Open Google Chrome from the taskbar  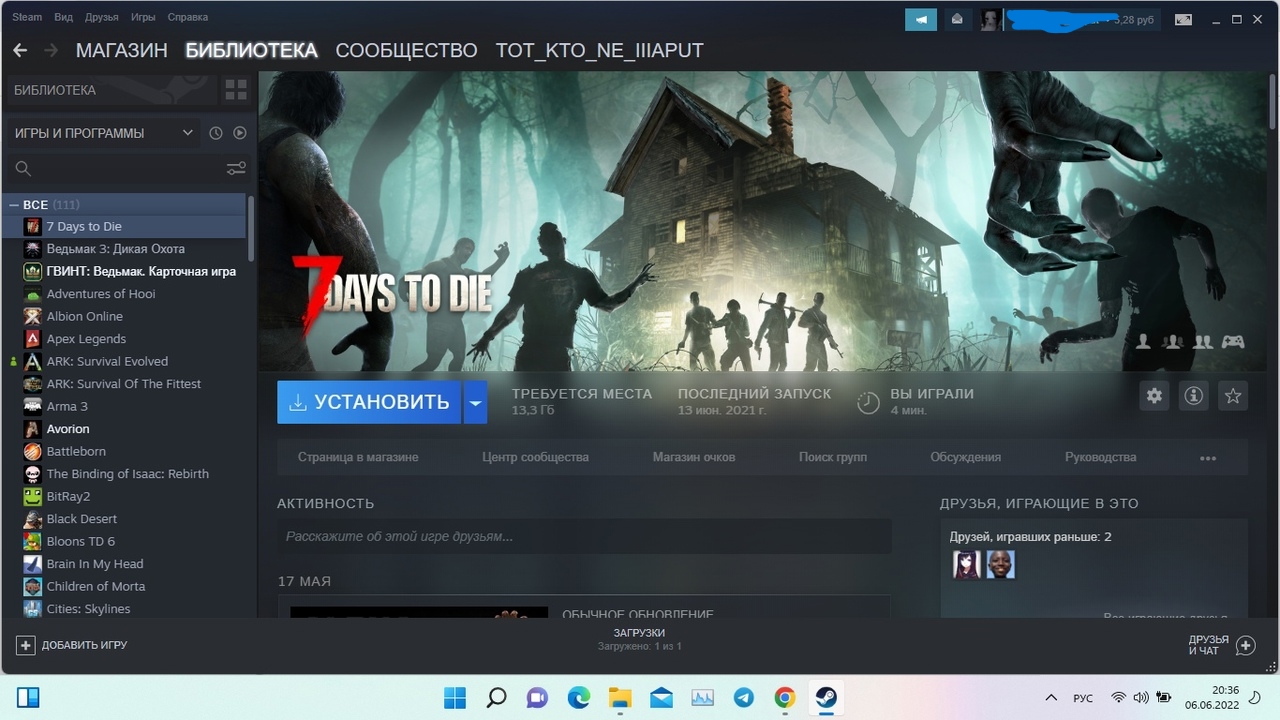pos(785,697)
